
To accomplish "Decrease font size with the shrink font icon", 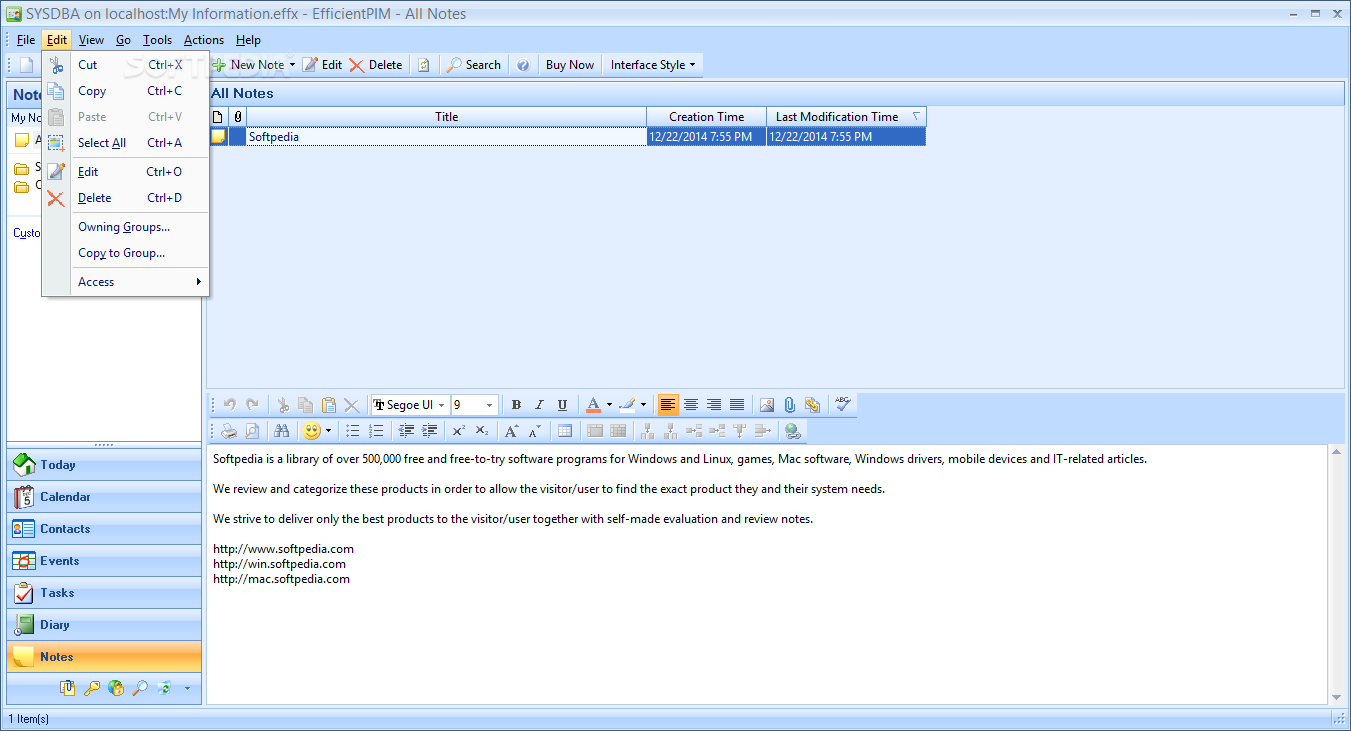I will [x=534, y=431].
